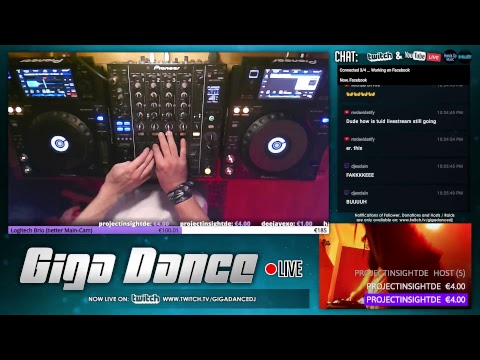The width and height of the screenshot is (480, 360).
Task: Click the yellow lit button on the mixer
Action: pos(208,171)
